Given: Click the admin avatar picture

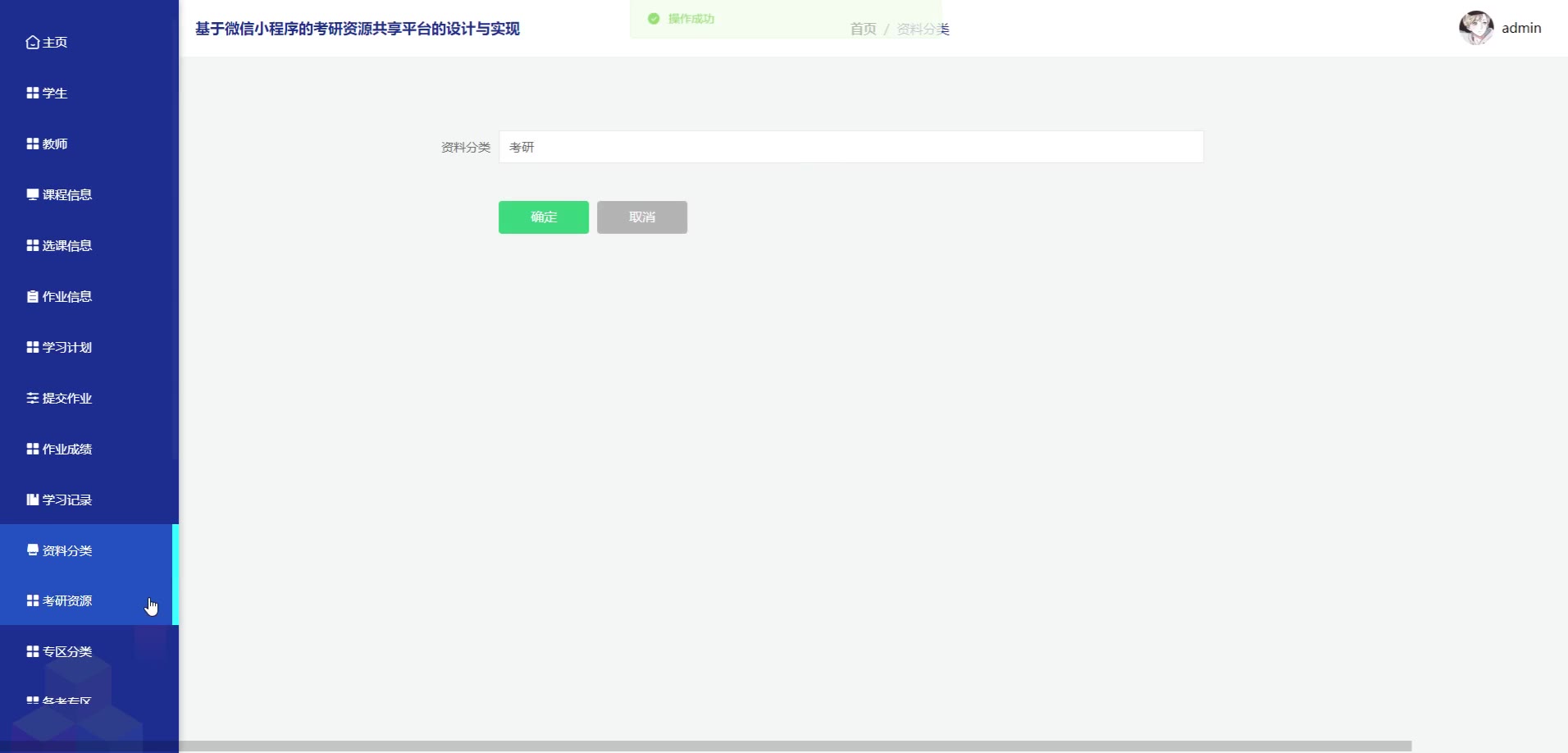Looking at the screenshot, I should [1476, 28].
